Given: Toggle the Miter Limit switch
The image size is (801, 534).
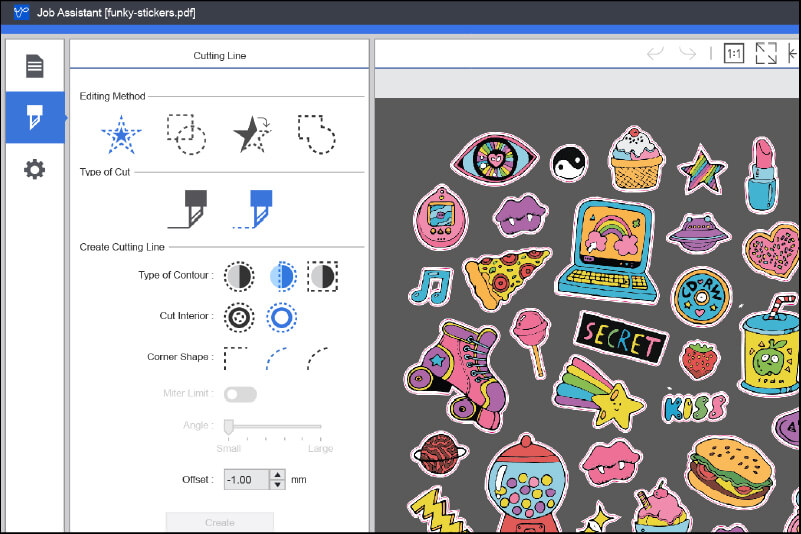Looking at the screenshot, I should [240, 394].
